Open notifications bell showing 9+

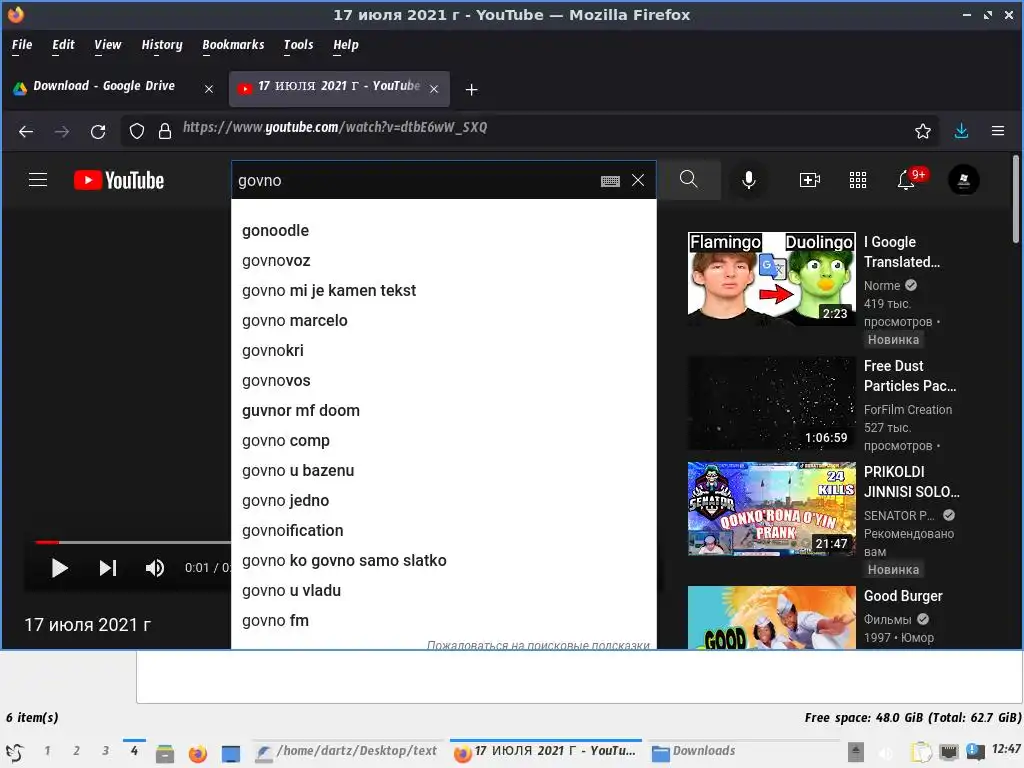(x=906, y=180)
